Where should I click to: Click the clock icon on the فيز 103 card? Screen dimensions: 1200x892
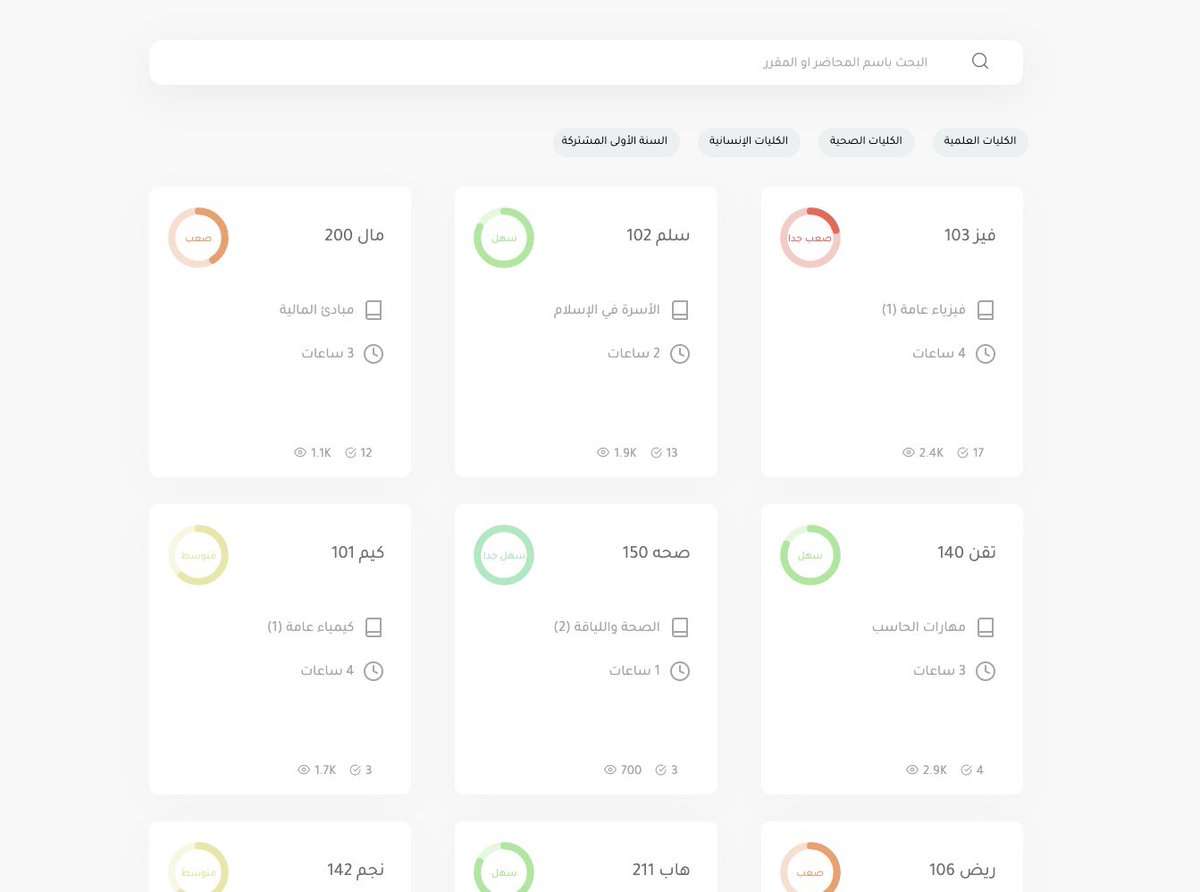click(x=985, y=354)
